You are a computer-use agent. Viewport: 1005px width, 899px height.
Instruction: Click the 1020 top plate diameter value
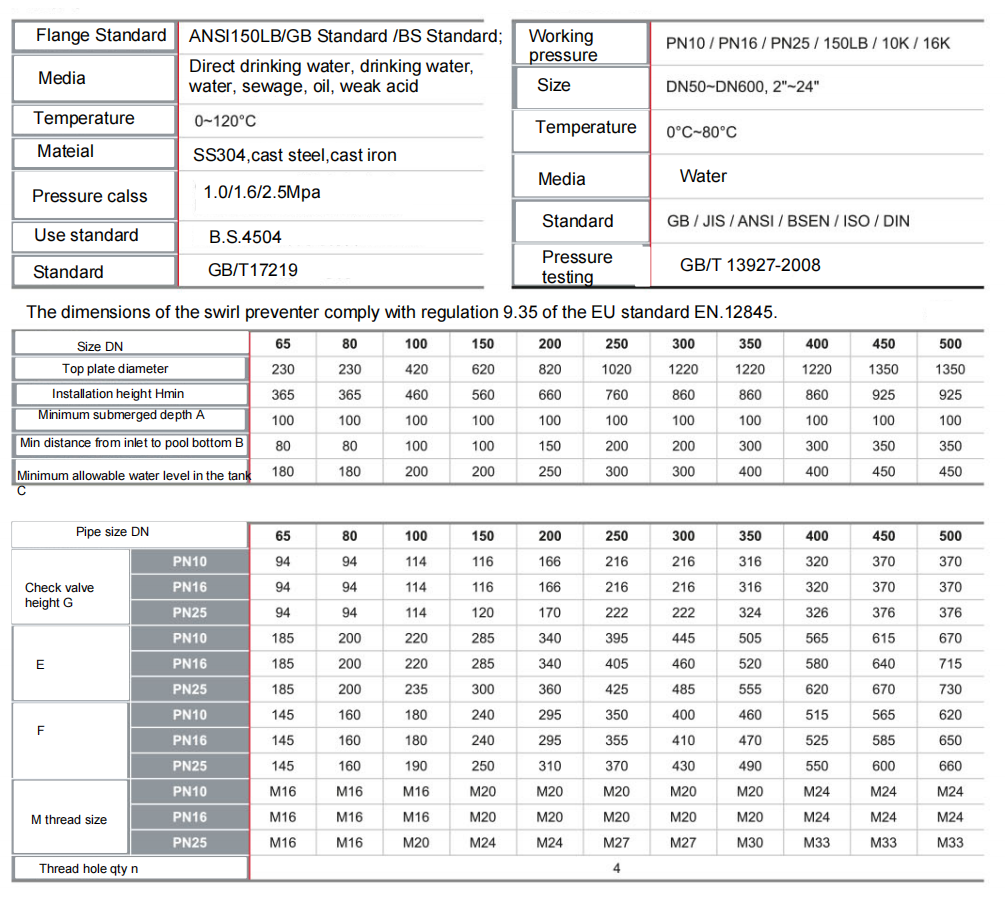616,369
